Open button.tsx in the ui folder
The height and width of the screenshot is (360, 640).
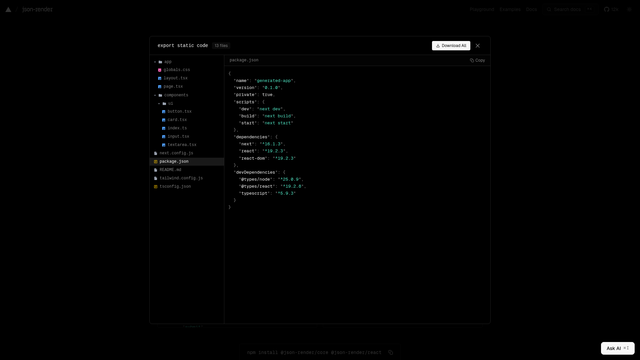[x=187, y=111]
